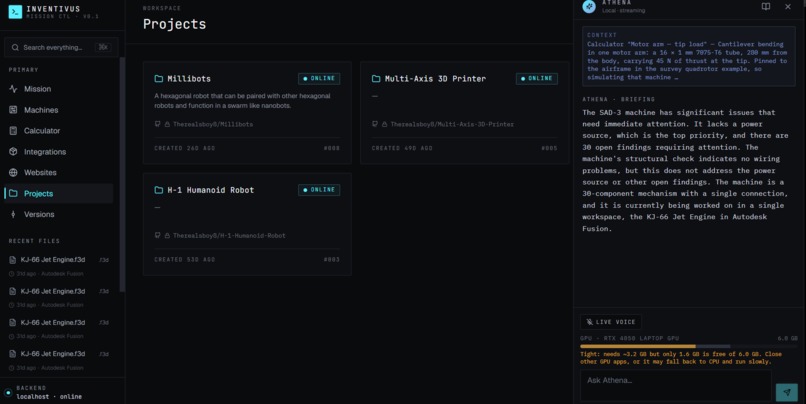
Task: Open Calculator via its sidebar icon
Action: [13, 131]
